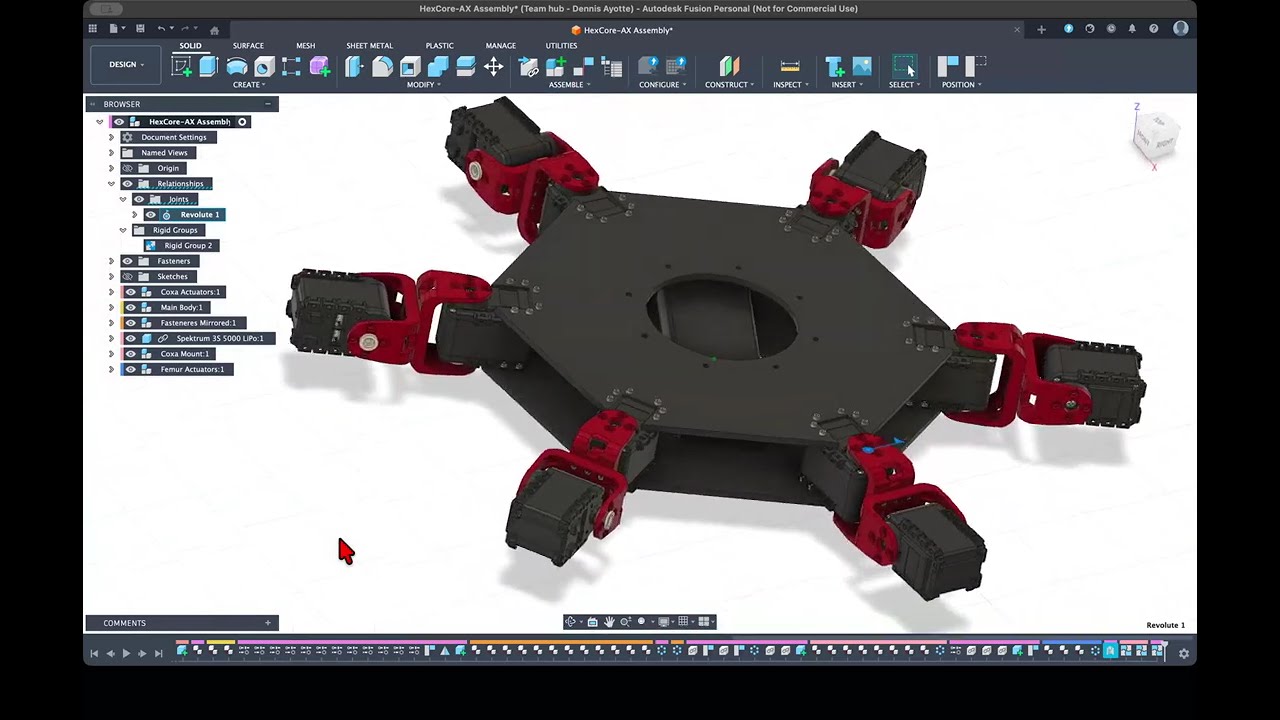Viewport: 1280px width, 720px height.
Task: Click the Measure ruler icon
Action: pyautogui.click(x=789, y=66)
